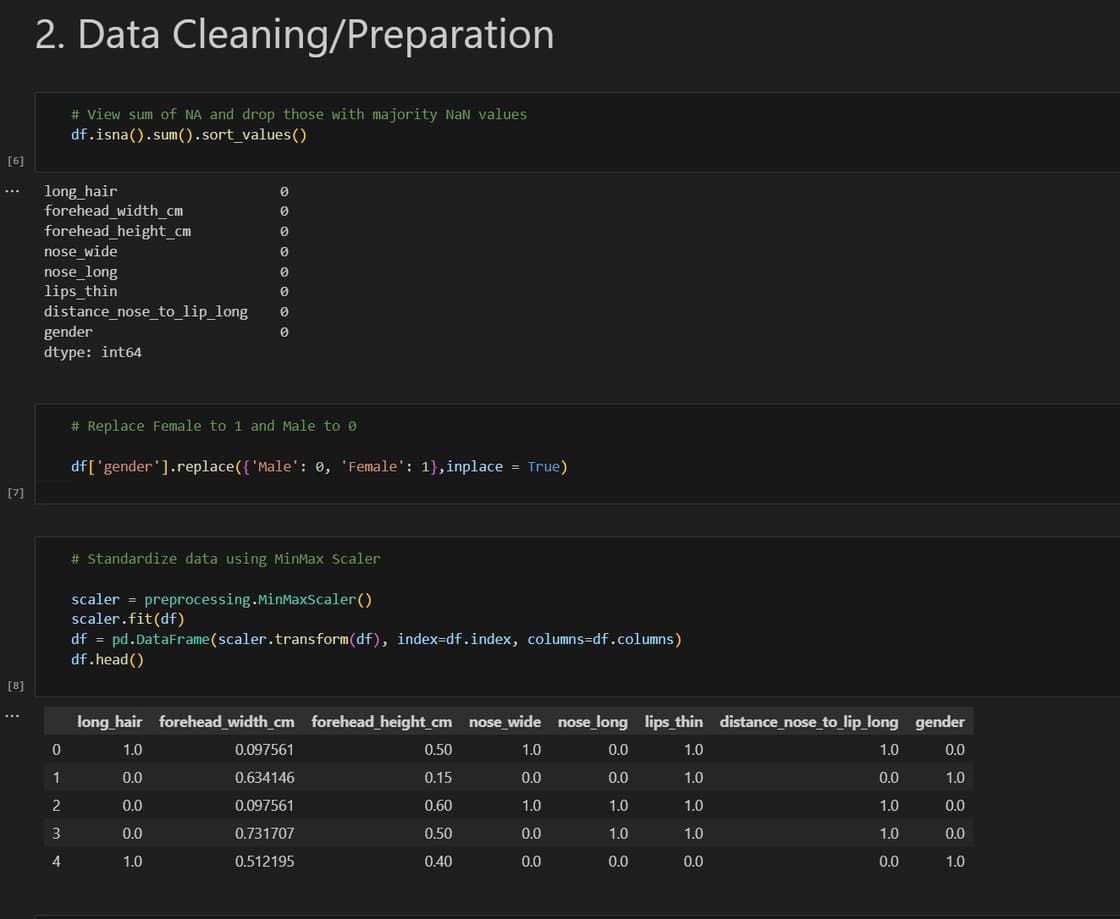The height and width of the screenshot is (919, 1120).
Task: Click row index 1 in the table
Action: coord(56,778)
